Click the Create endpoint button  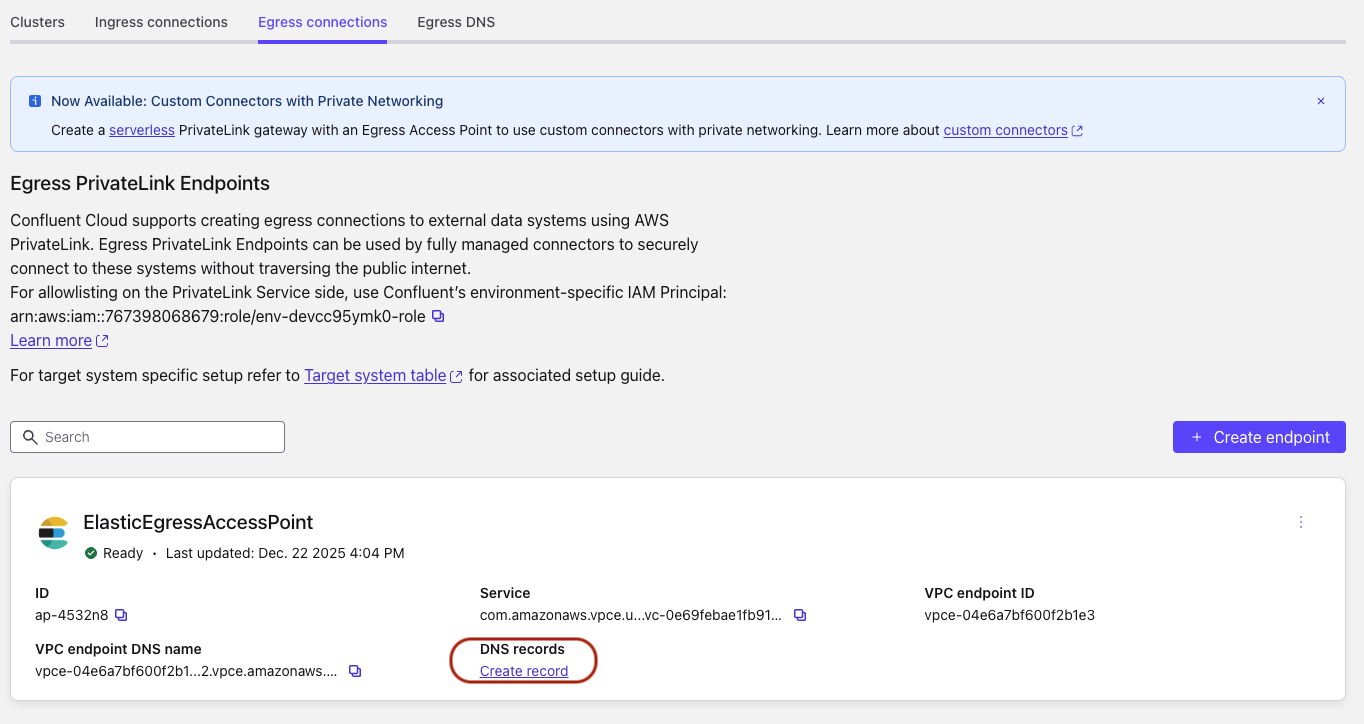(1258, 437)
